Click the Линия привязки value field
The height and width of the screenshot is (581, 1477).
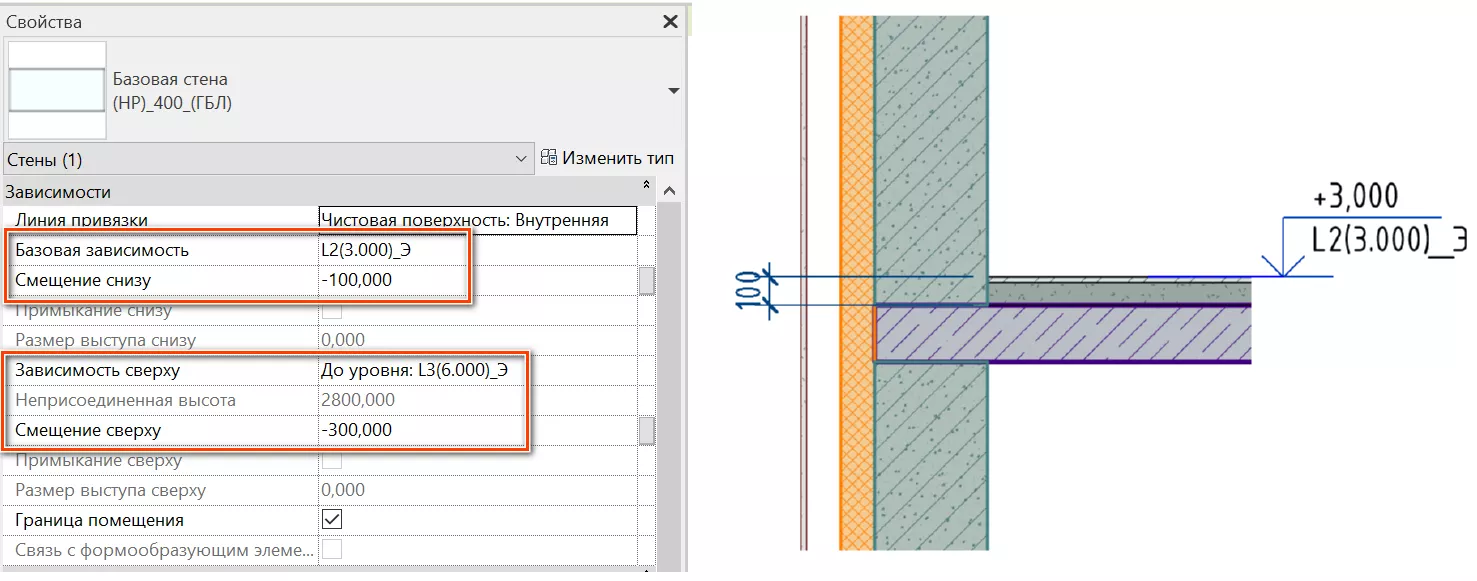tap(477, 220)
